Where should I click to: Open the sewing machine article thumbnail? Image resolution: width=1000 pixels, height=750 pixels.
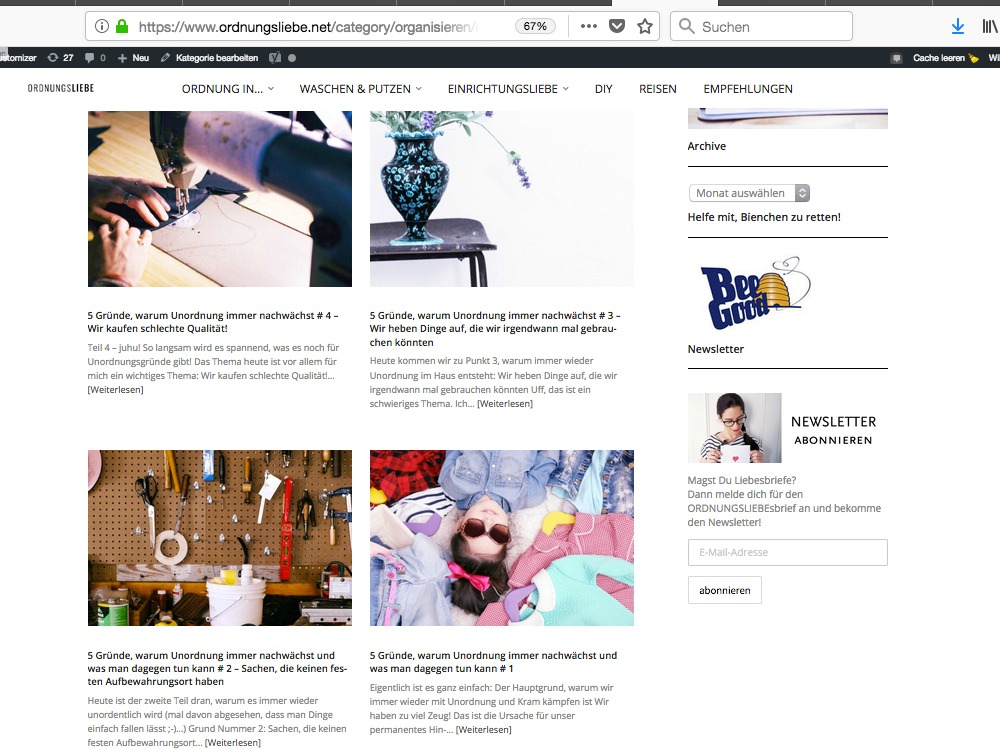point(220,199)
